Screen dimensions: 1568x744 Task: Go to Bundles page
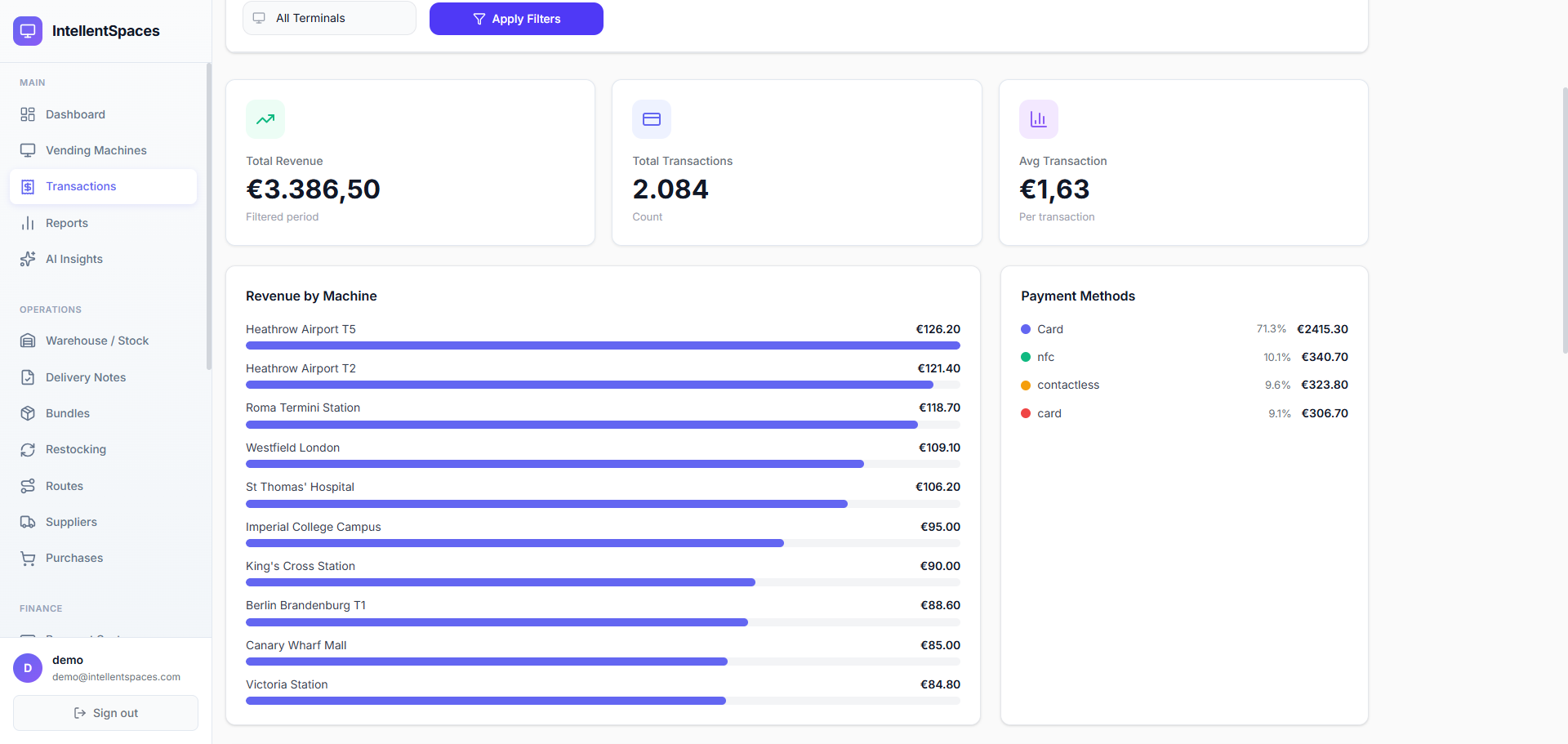click(x=103, y=413)
